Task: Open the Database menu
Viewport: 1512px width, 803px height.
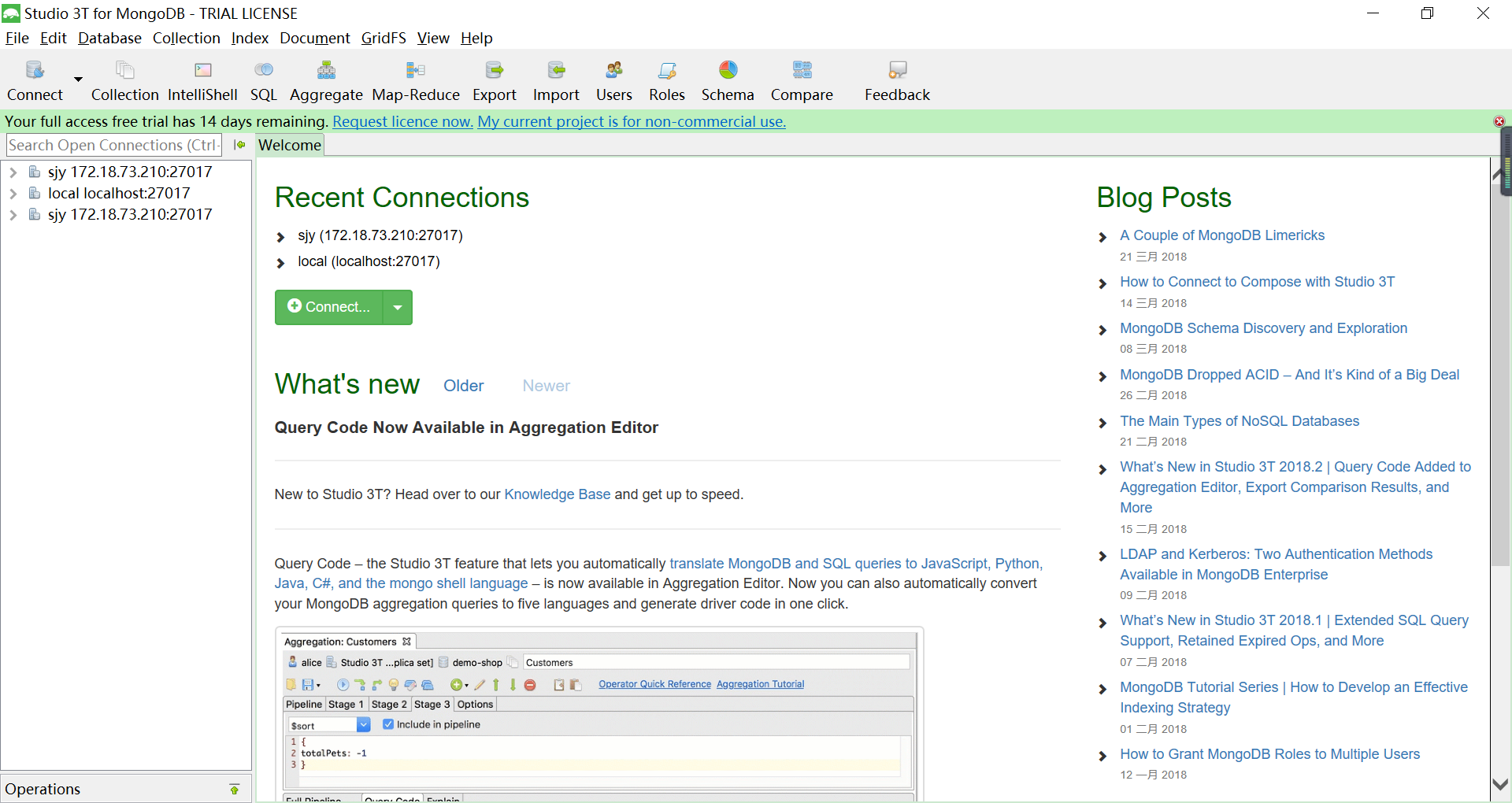Action: pyautogui.click(x=109, y=38)
